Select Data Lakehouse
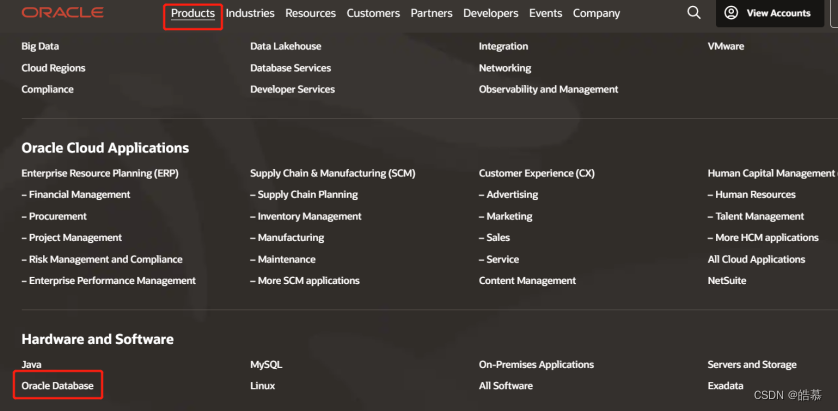 (x=285, y=46)
